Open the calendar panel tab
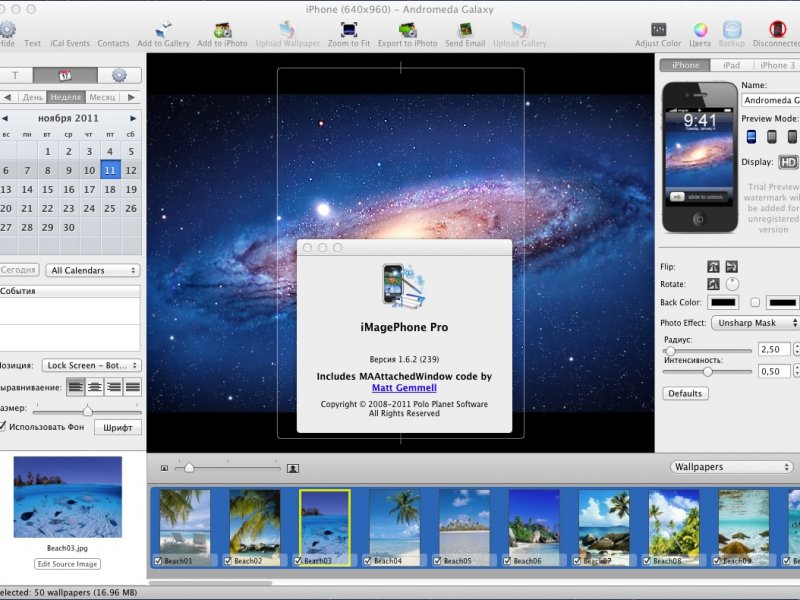This screenshot has height=600, width=800. [x=65, y=76]
